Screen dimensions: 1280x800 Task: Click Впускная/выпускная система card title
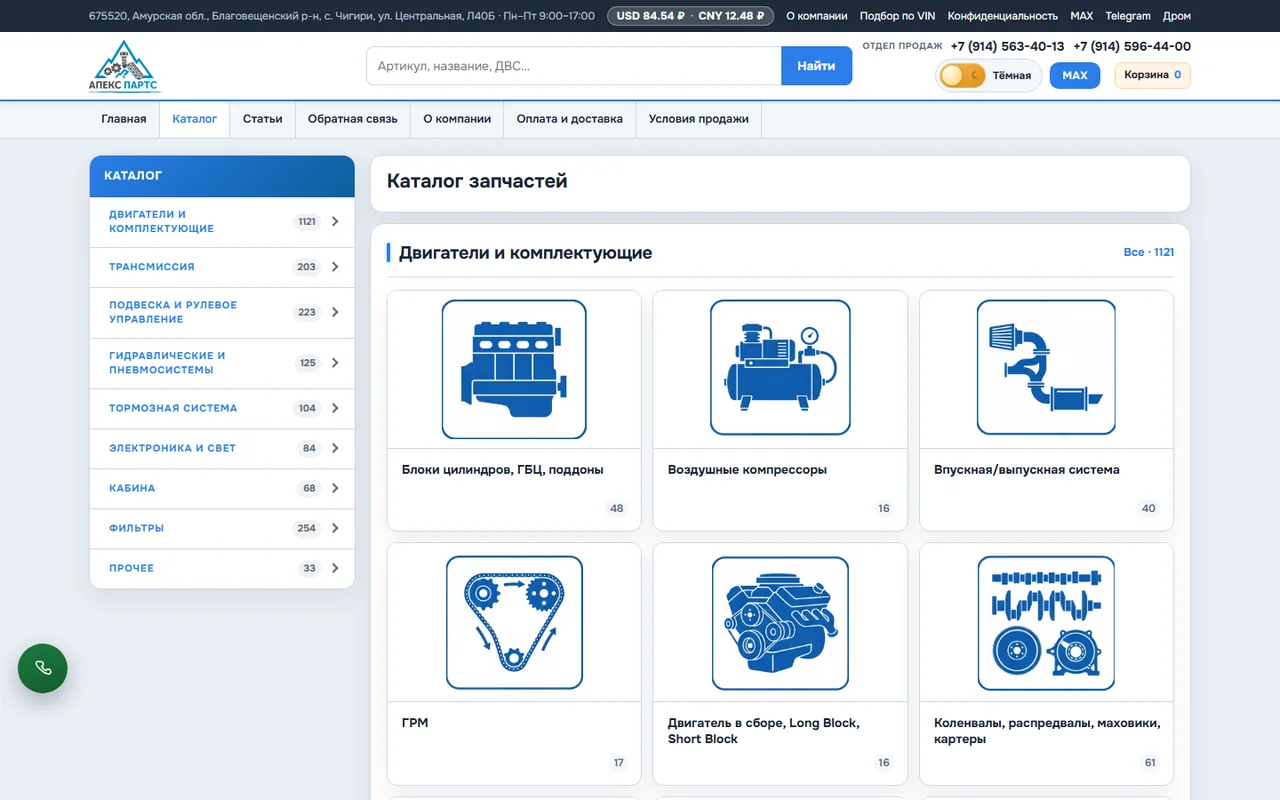(x=1027, y=469)
